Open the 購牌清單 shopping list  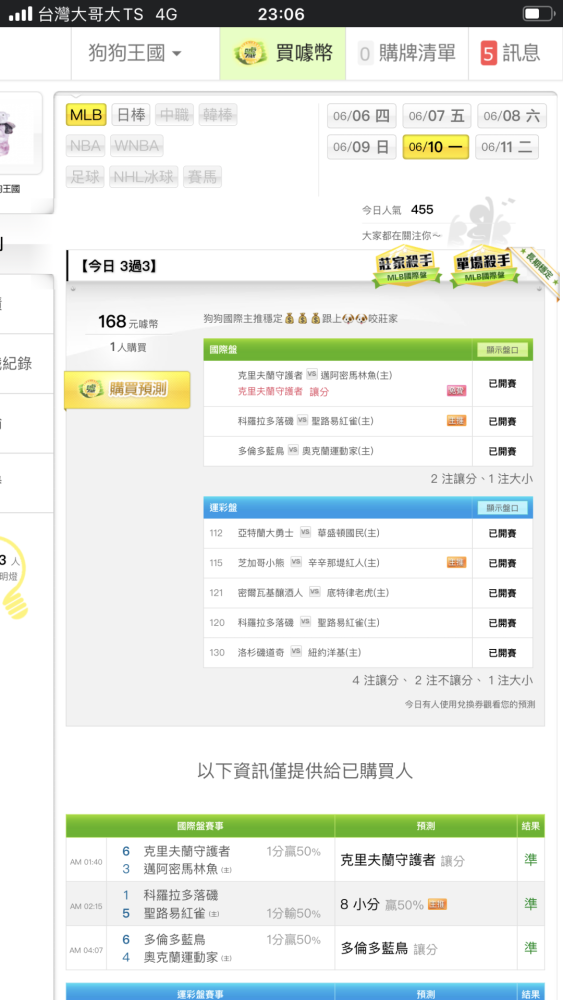(x=406, y=54)
